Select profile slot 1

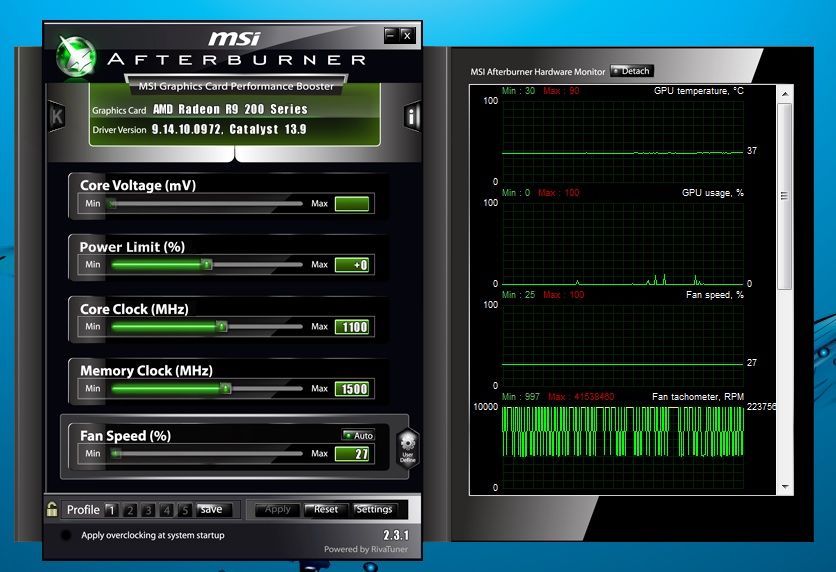click(111, 510)
